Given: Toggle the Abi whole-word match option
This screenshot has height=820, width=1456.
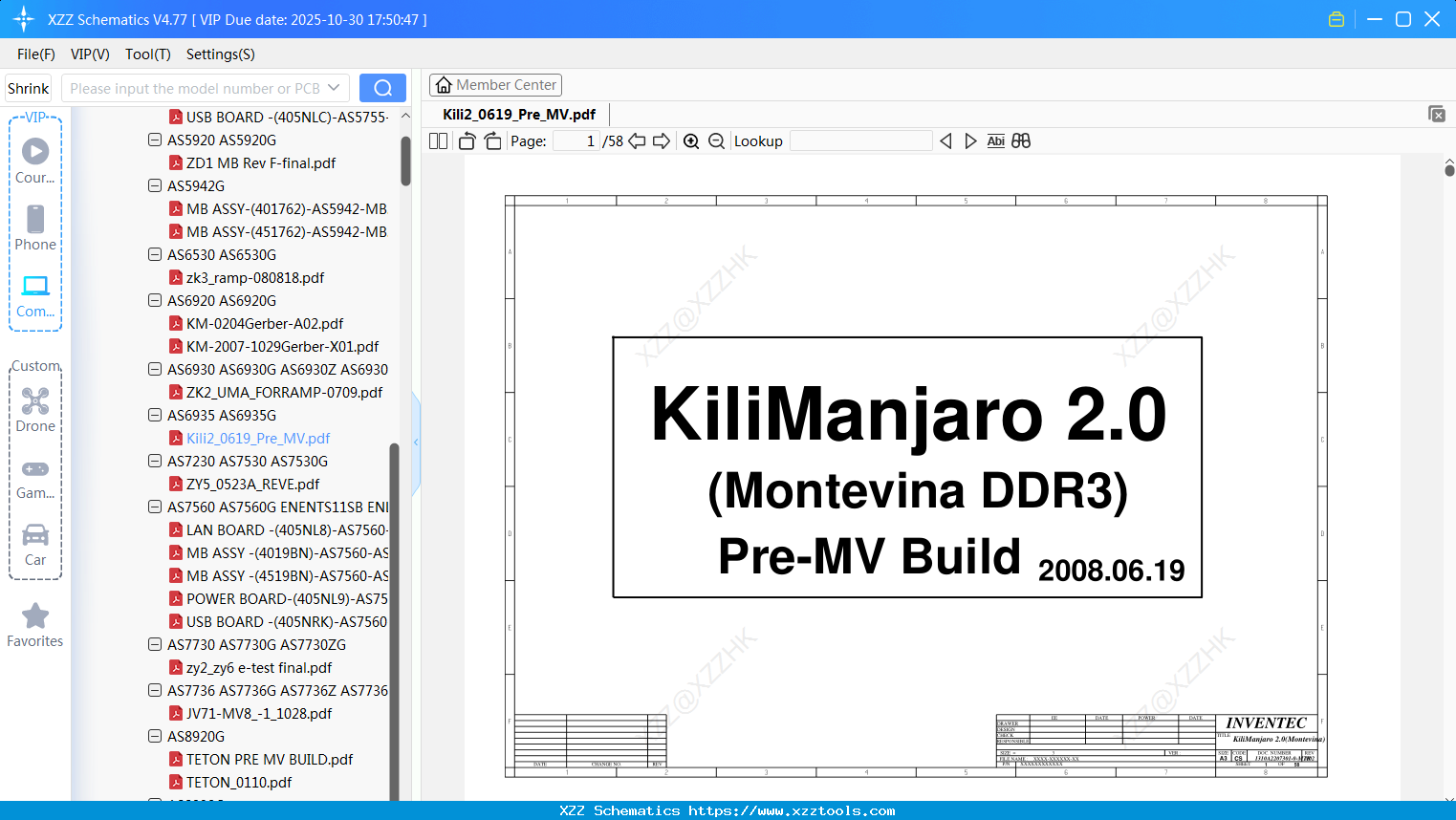Looking at the screenshot, I should pyautogui.click(x=995, y=141).
